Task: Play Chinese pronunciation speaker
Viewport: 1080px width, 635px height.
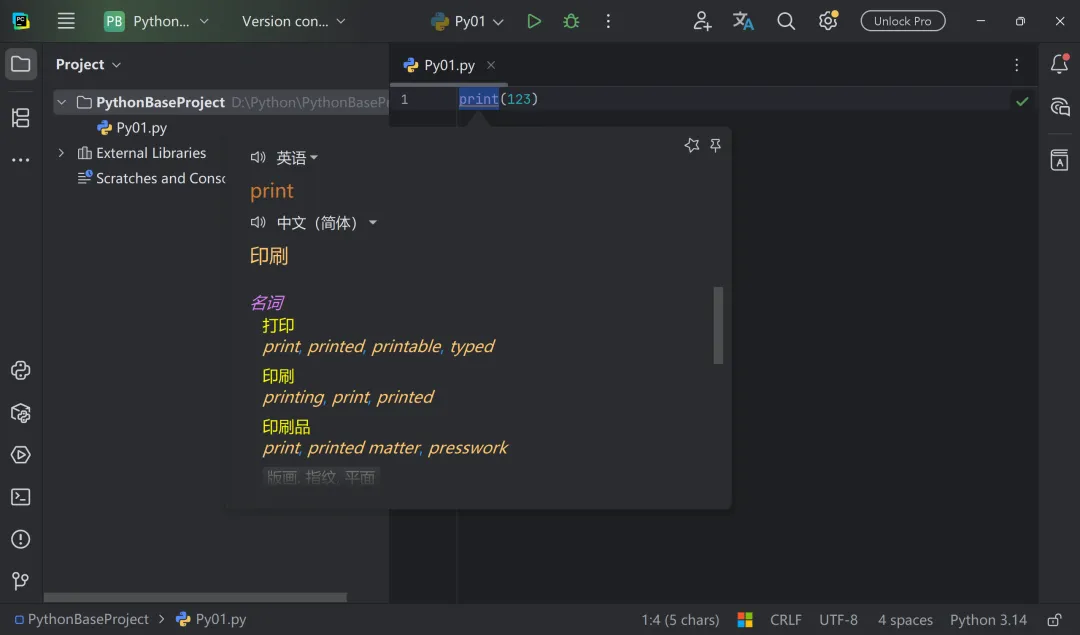Action: [258, 222]
